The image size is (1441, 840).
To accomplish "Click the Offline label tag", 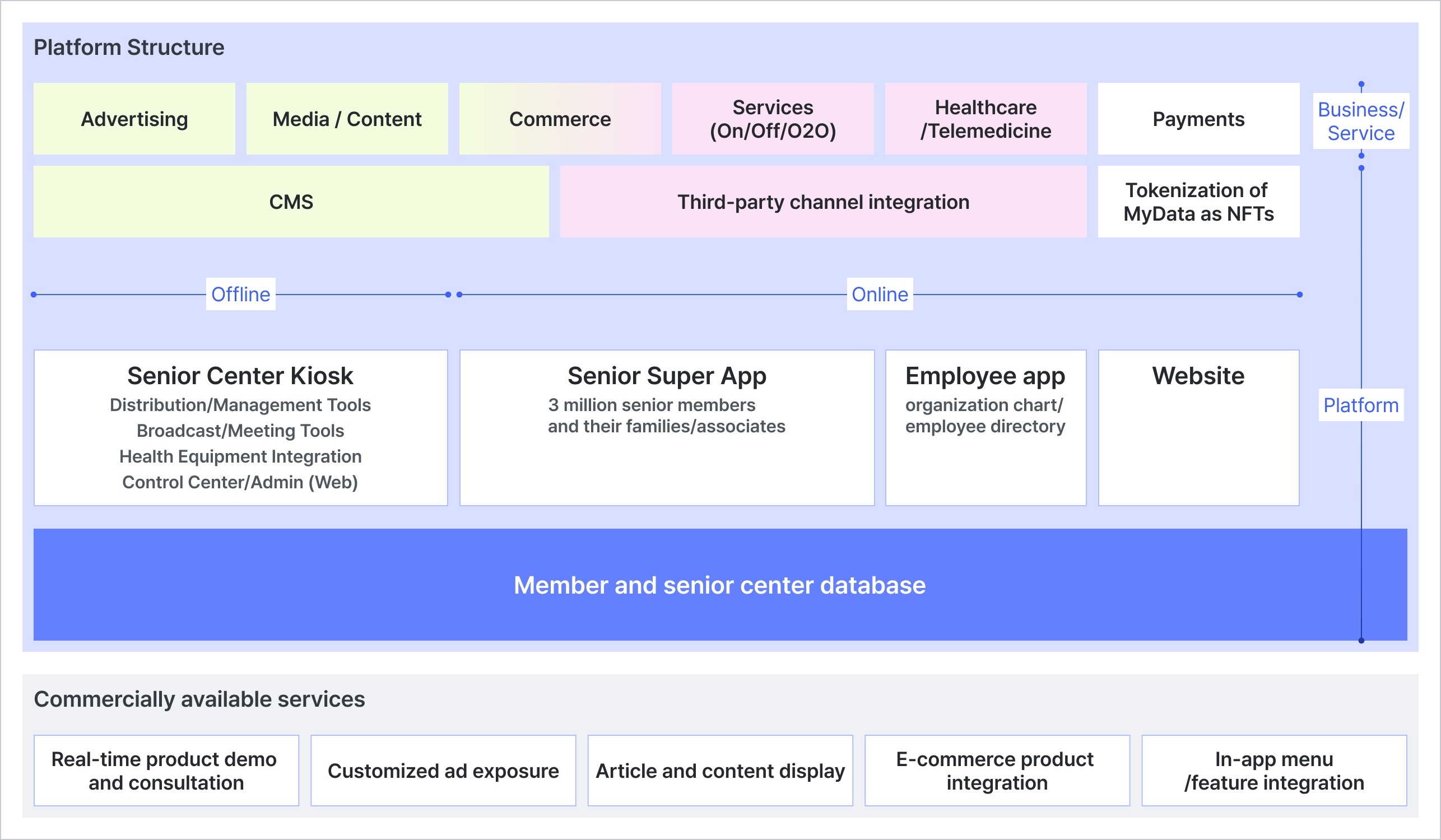I will pyautogui.click(x=240, y=295).
